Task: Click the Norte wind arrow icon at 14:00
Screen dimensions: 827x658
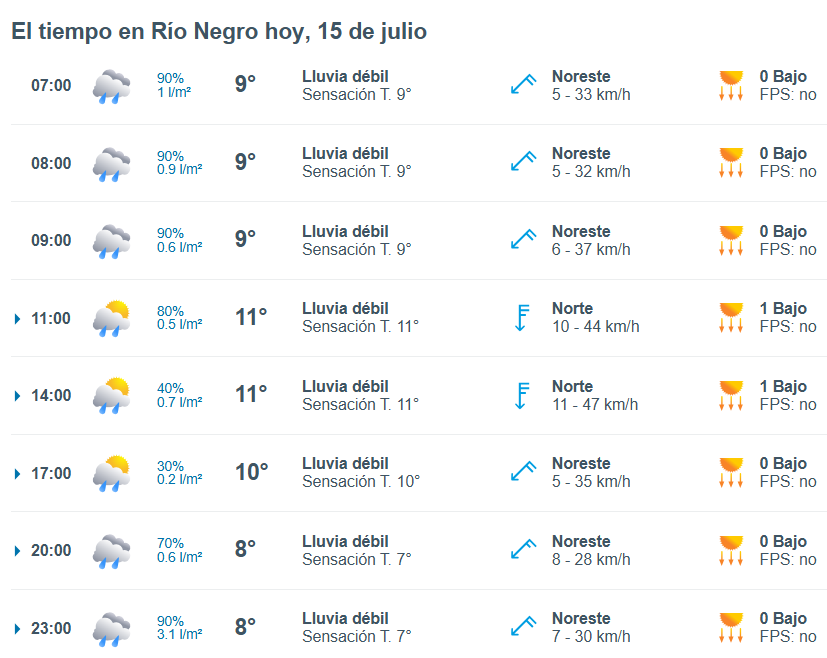Action: (x=522, y=395)
